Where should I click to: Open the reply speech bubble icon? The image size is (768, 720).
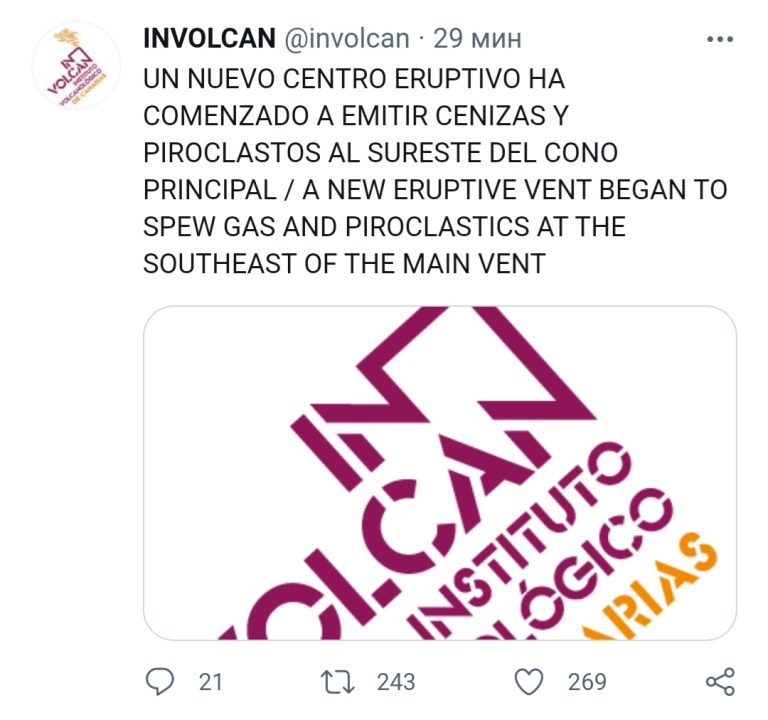pyautogui.click(x=160, y=681)
